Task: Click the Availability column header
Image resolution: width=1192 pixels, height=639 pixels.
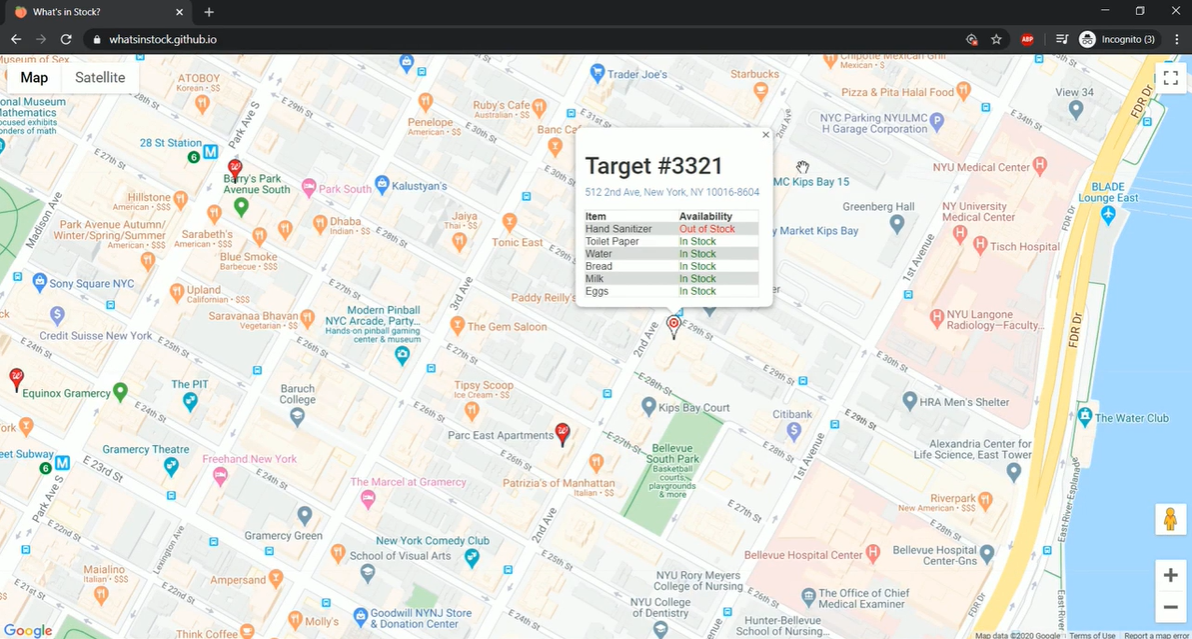Action: coord(705,217)
